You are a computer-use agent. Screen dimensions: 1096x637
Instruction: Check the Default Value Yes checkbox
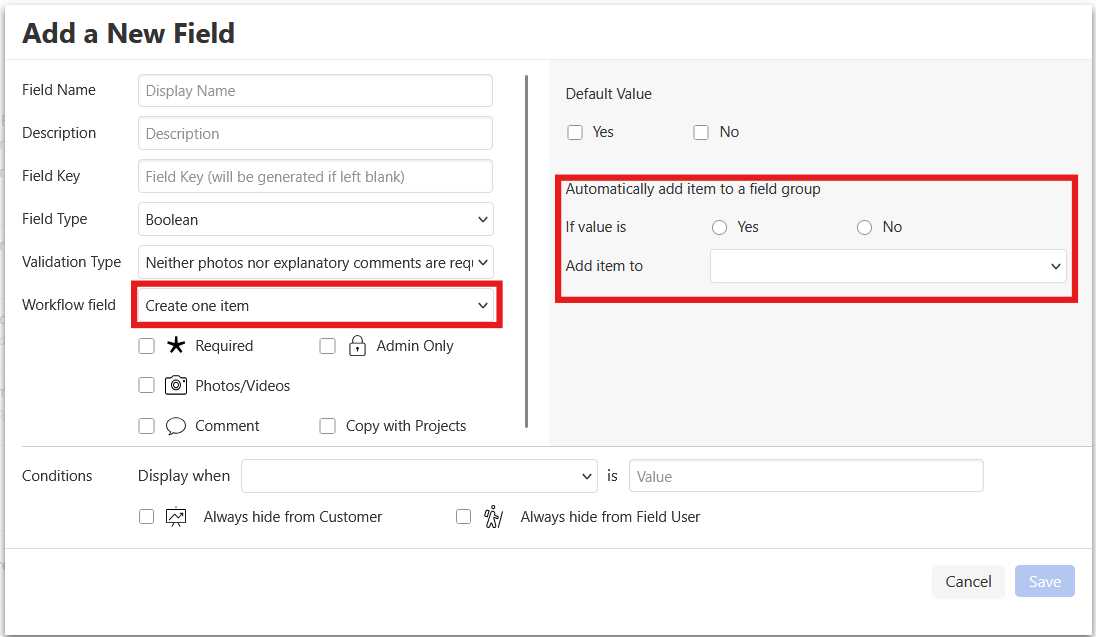click(x=575, y=132)
